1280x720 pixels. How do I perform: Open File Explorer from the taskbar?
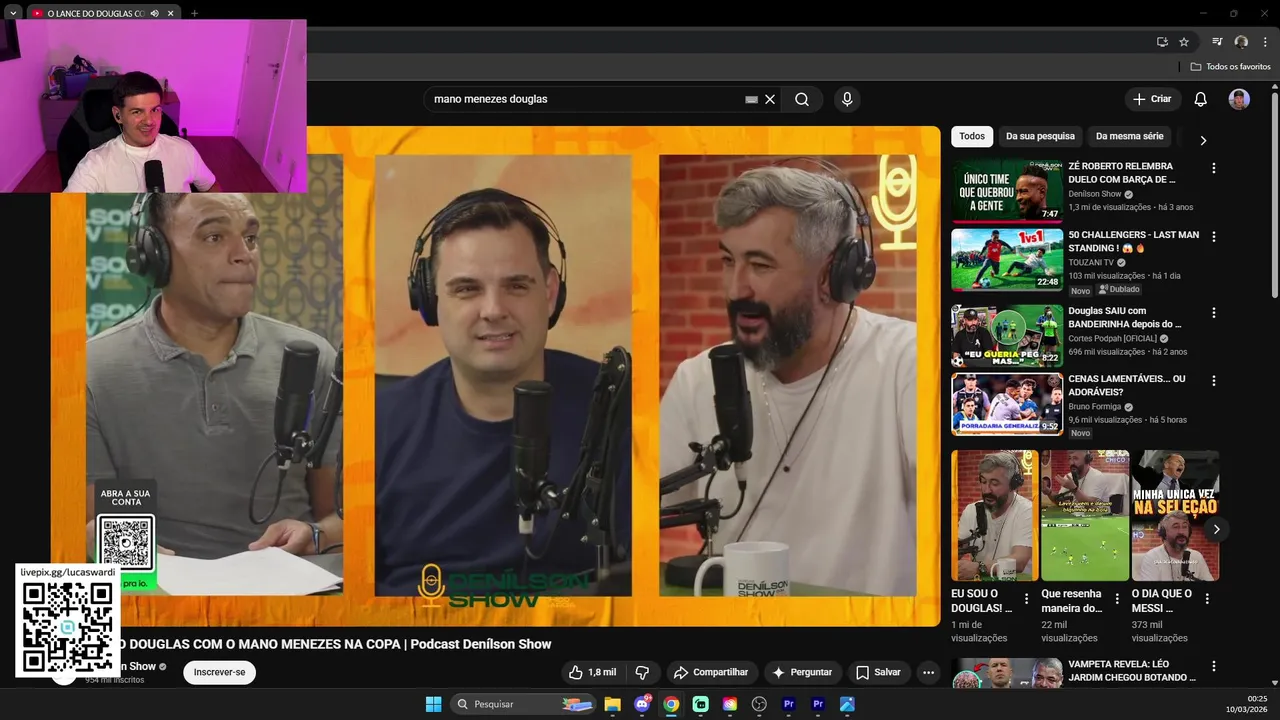tap(612, 704)
